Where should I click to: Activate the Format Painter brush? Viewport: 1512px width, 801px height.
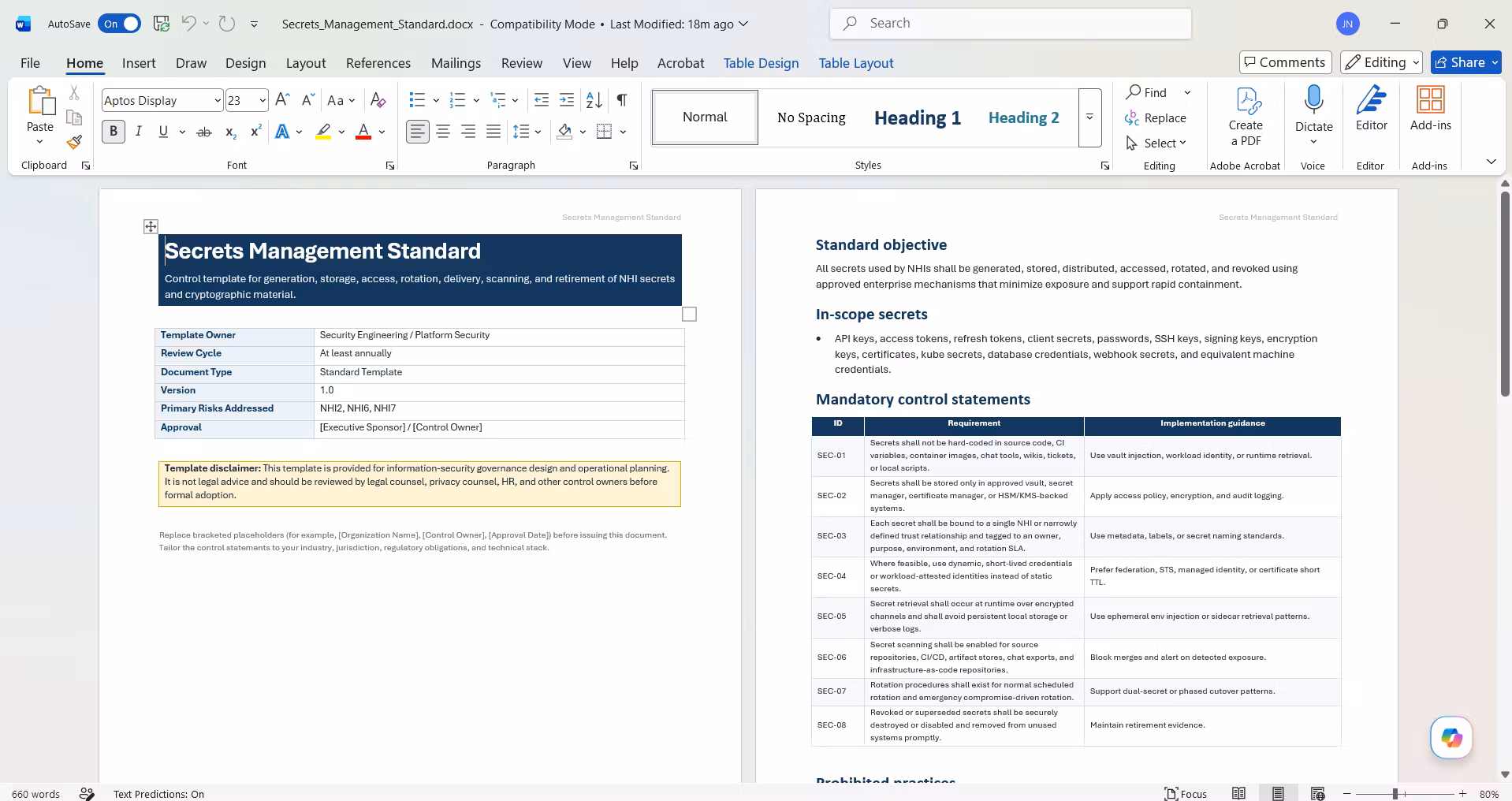[x=74, y=142]
